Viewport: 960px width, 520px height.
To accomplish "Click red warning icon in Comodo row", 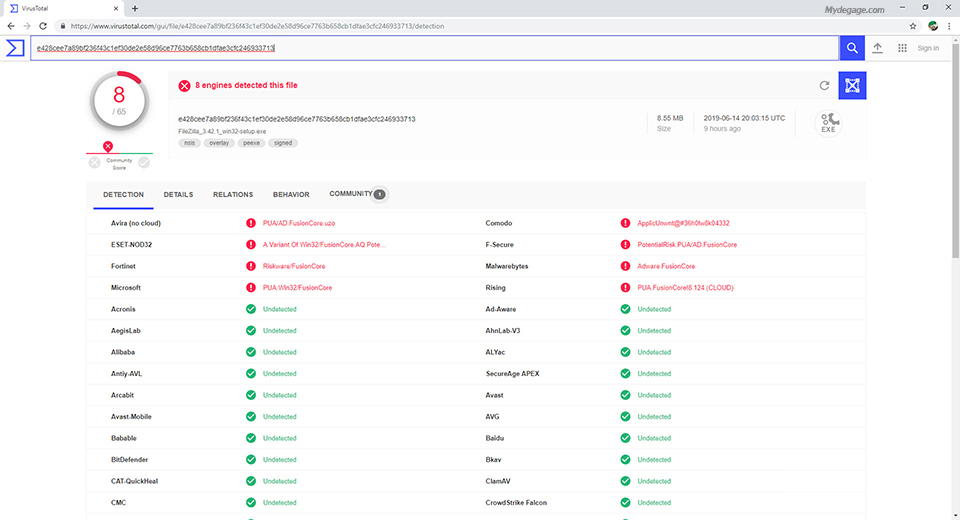I will (625, 223).
